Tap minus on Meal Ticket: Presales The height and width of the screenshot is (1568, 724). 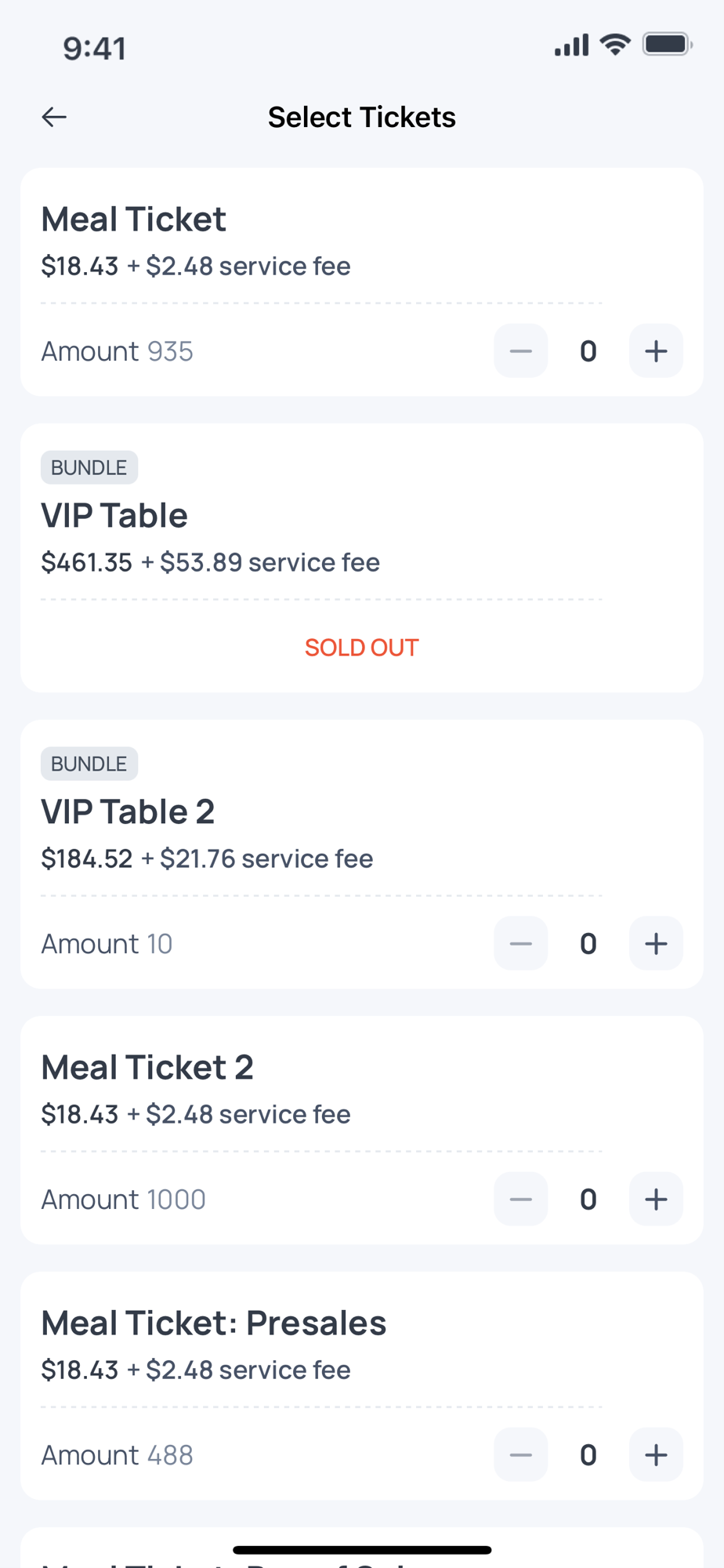coord(520,1455)
